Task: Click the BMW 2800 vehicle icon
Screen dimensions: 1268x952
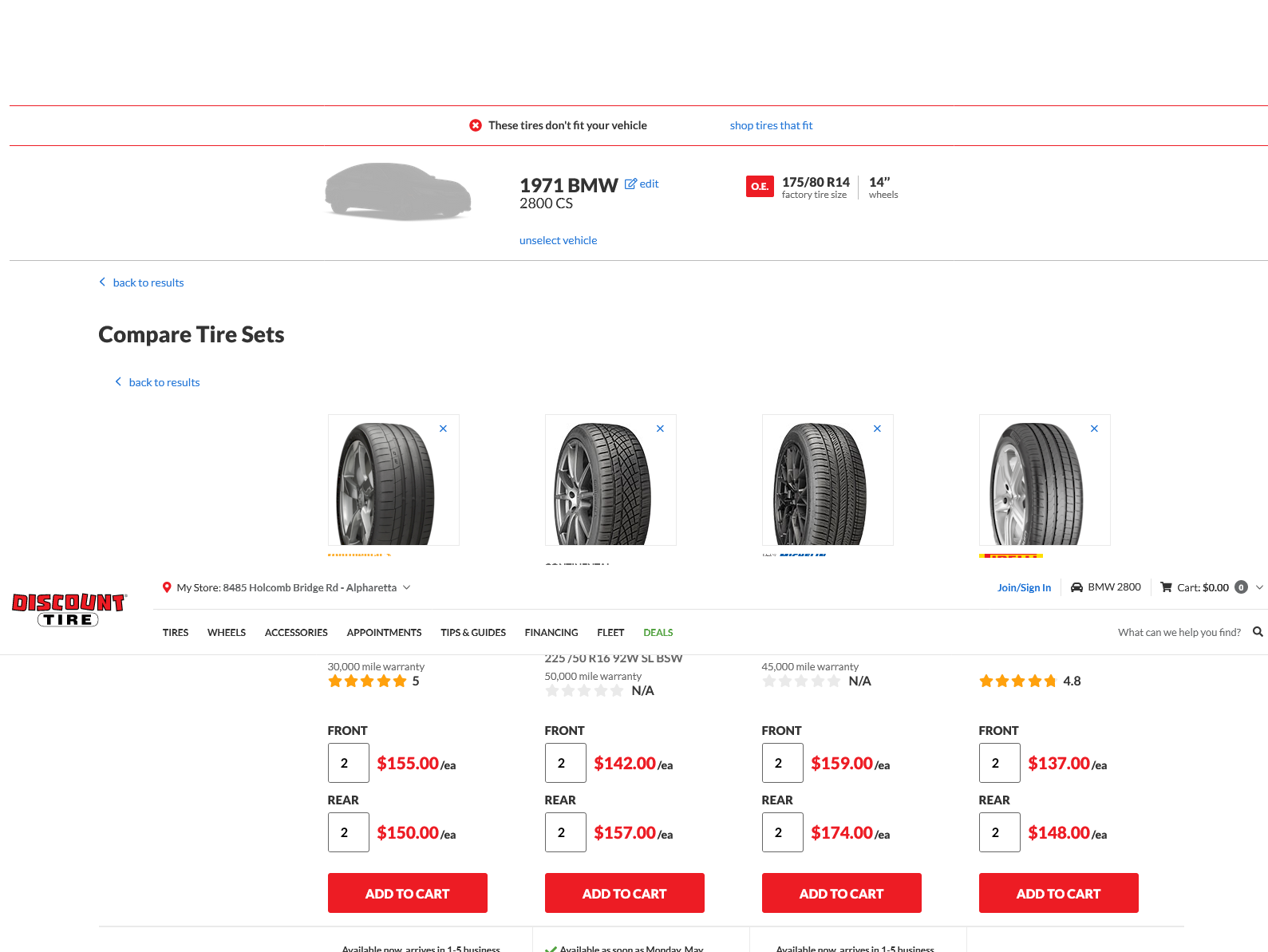Action: (x=1076, y=587)
